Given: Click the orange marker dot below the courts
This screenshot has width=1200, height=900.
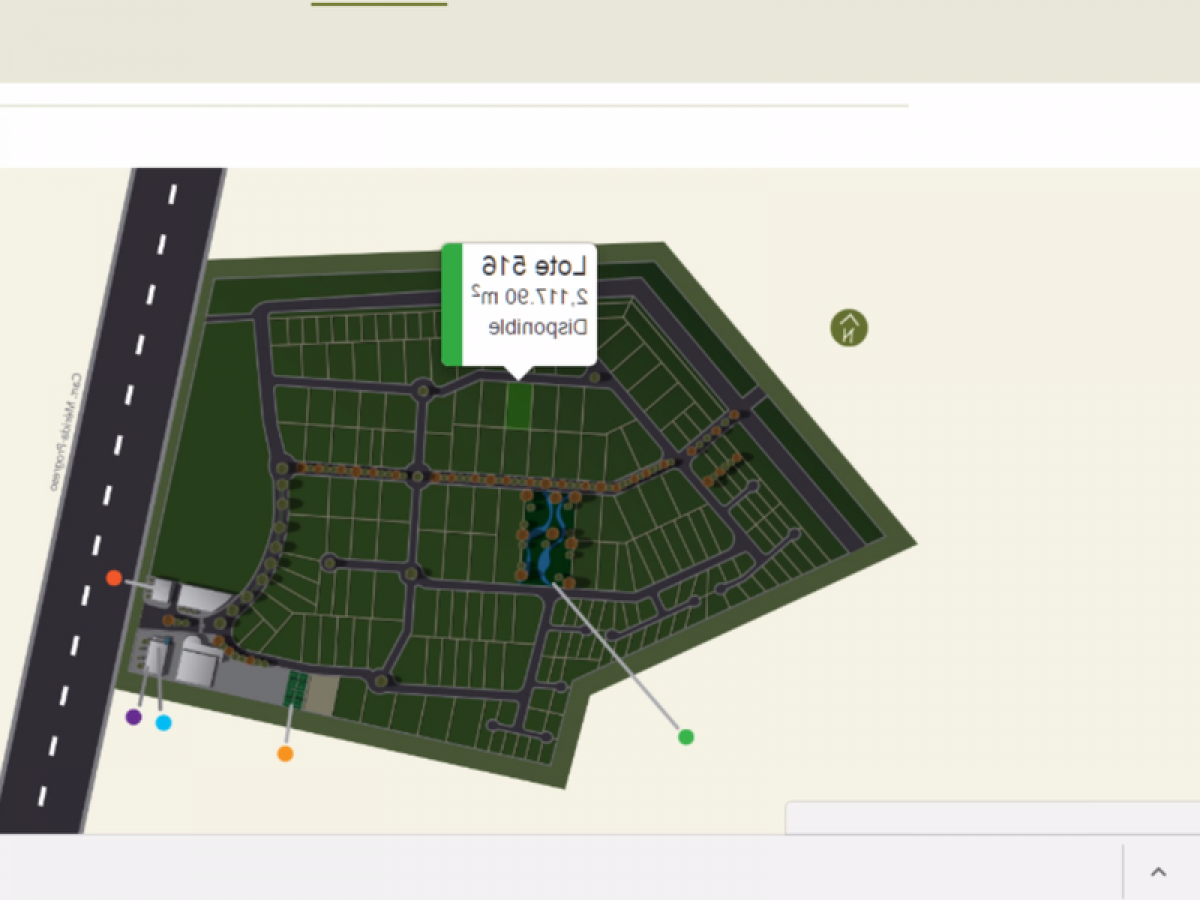Looking at the screenshot, I should click(x=285, y=754).
